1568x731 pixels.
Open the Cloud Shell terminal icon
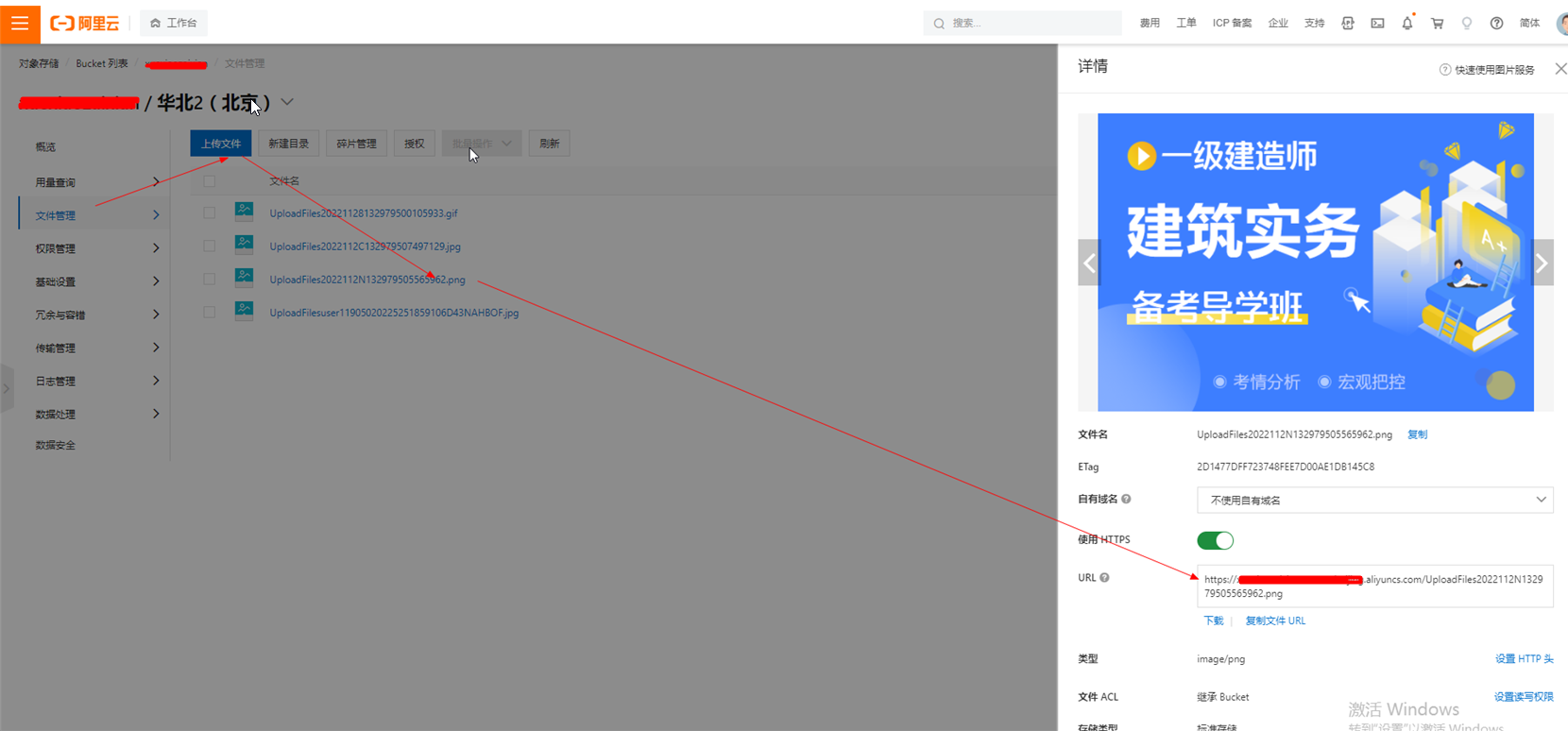(1377, 23)
